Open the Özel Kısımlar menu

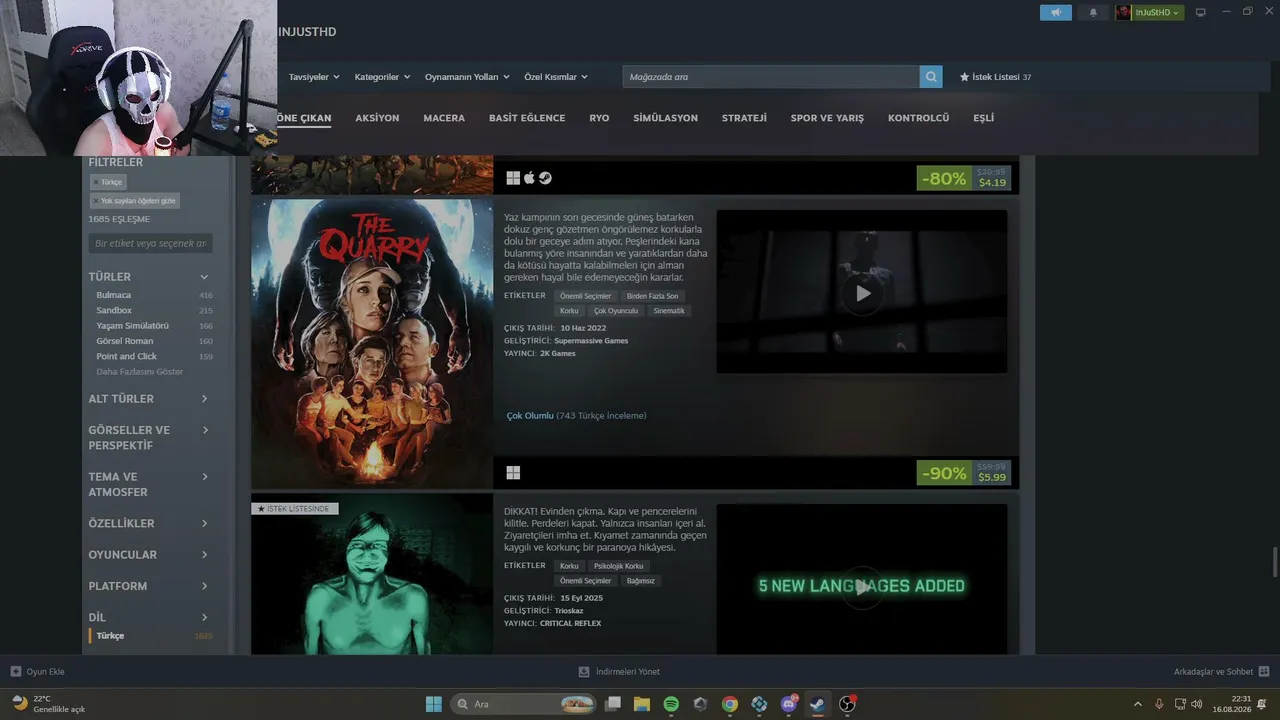click(x=556, y=77)
